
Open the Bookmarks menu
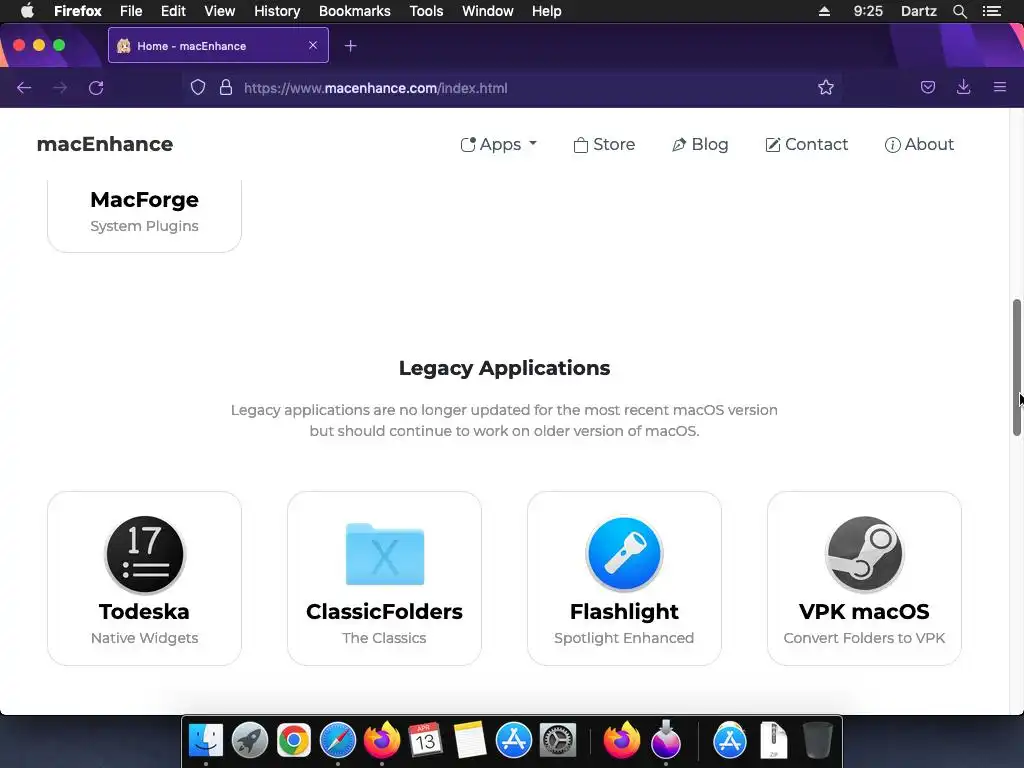point(355,11)
